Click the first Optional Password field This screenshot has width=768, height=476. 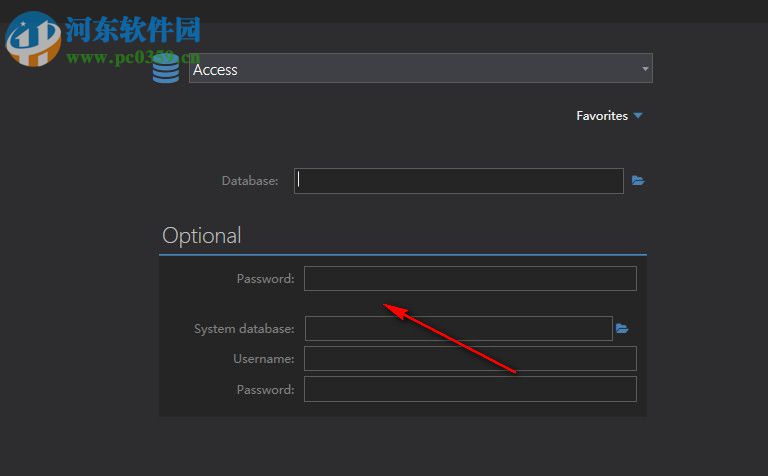pyautogui.click(x=470, y=278)
